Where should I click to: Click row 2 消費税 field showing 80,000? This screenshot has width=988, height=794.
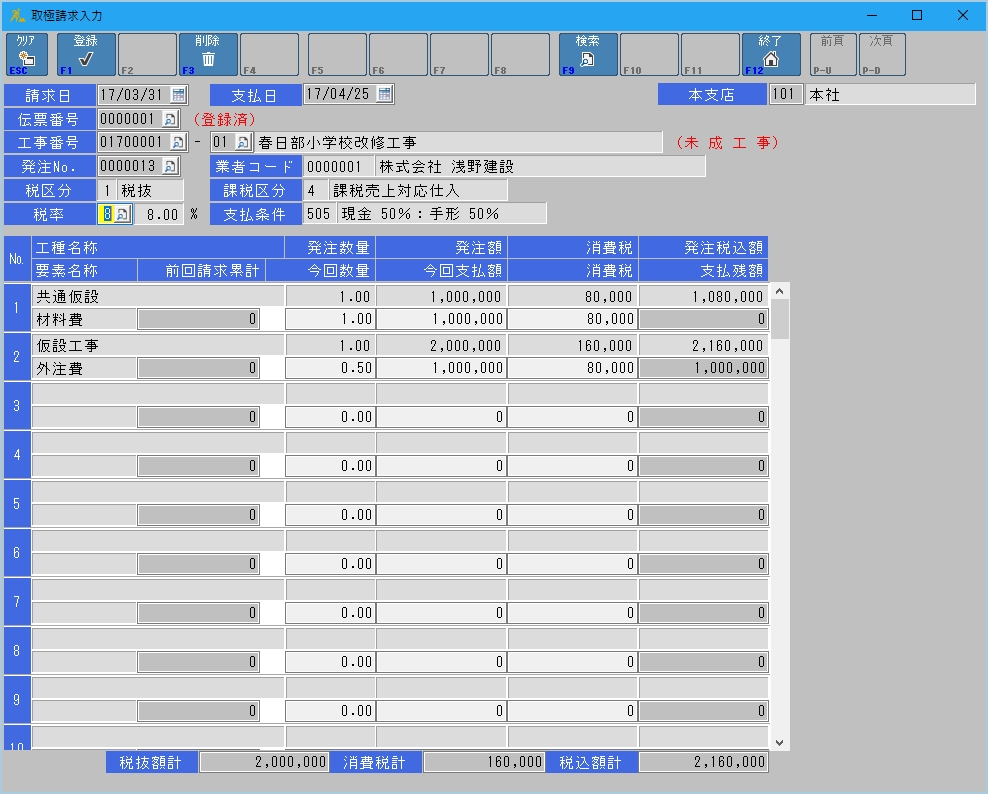tap(572, 368)
